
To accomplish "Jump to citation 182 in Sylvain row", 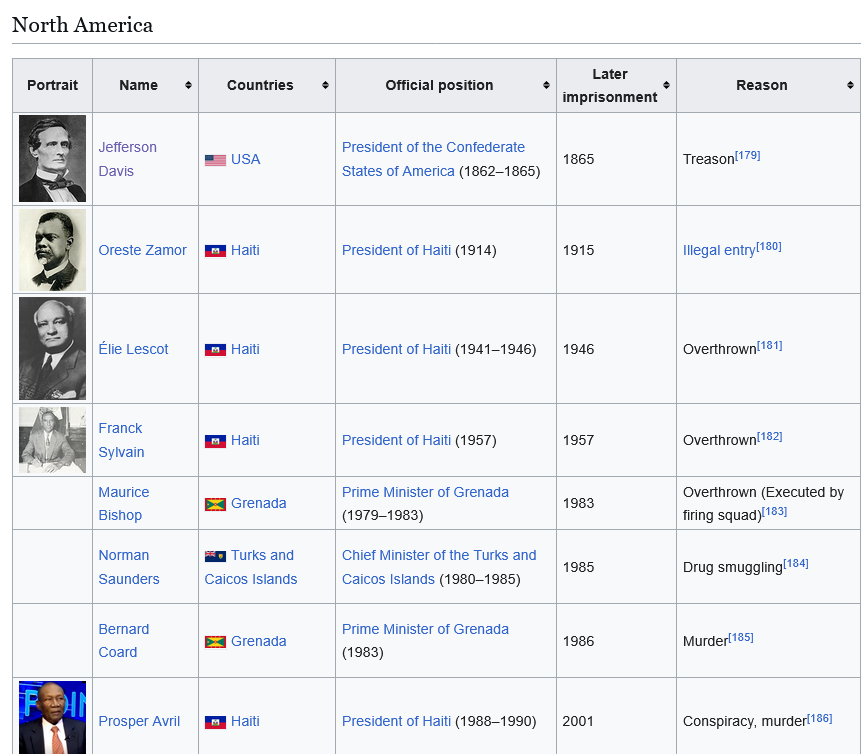I will (x=769, y=436).
